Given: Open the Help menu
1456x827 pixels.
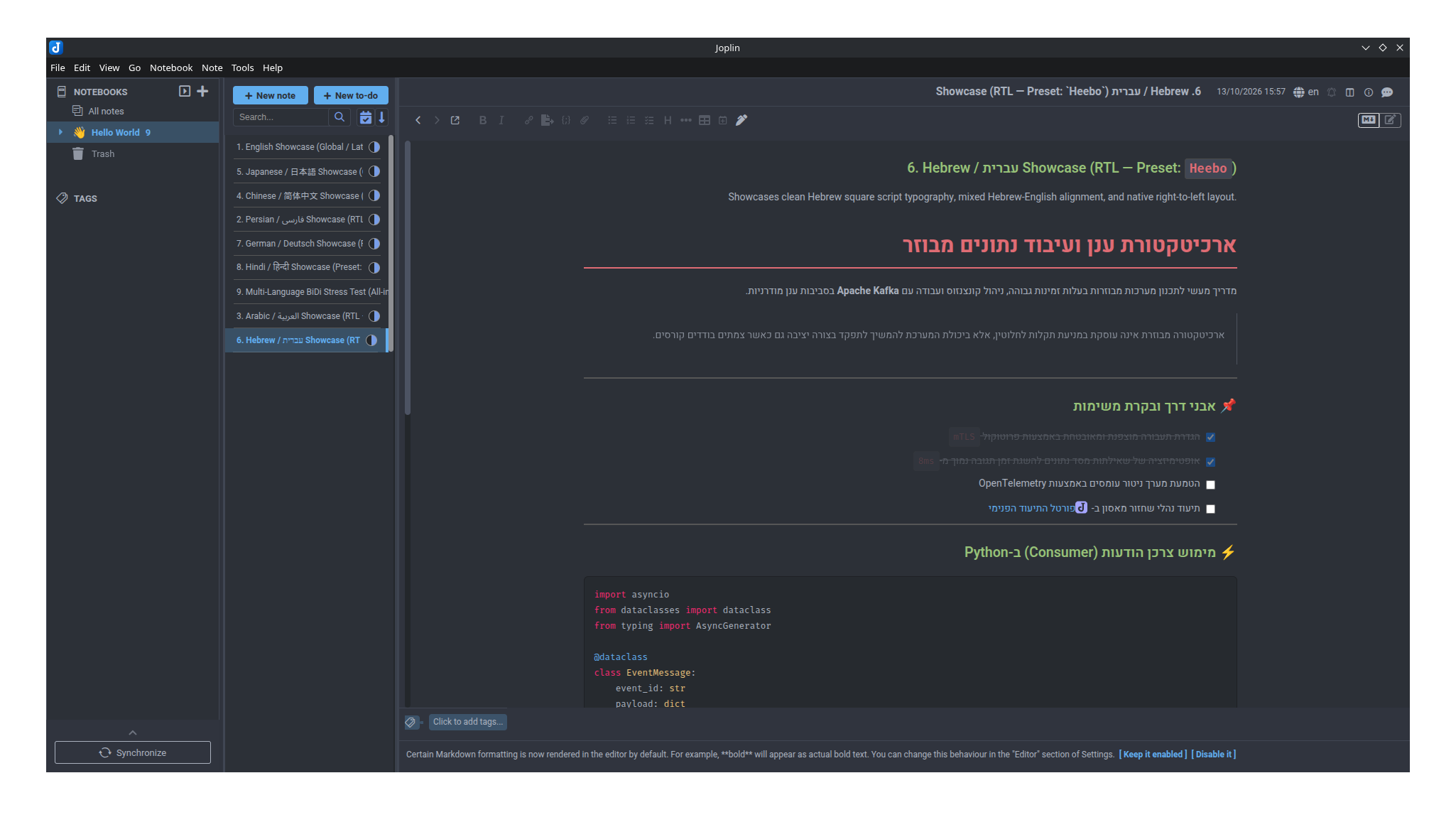Looking at the screenshot, I should tap(273, 68).
